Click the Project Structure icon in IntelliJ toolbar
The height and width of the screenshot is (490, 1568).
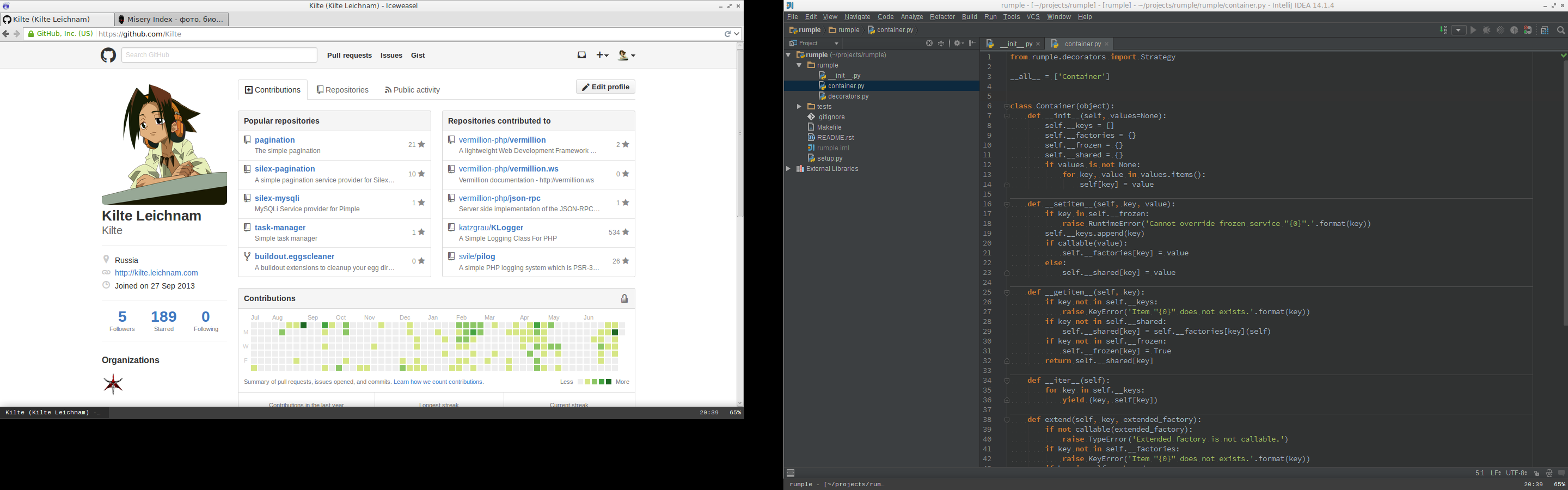pyautogui.click(x=1544, y=30)
